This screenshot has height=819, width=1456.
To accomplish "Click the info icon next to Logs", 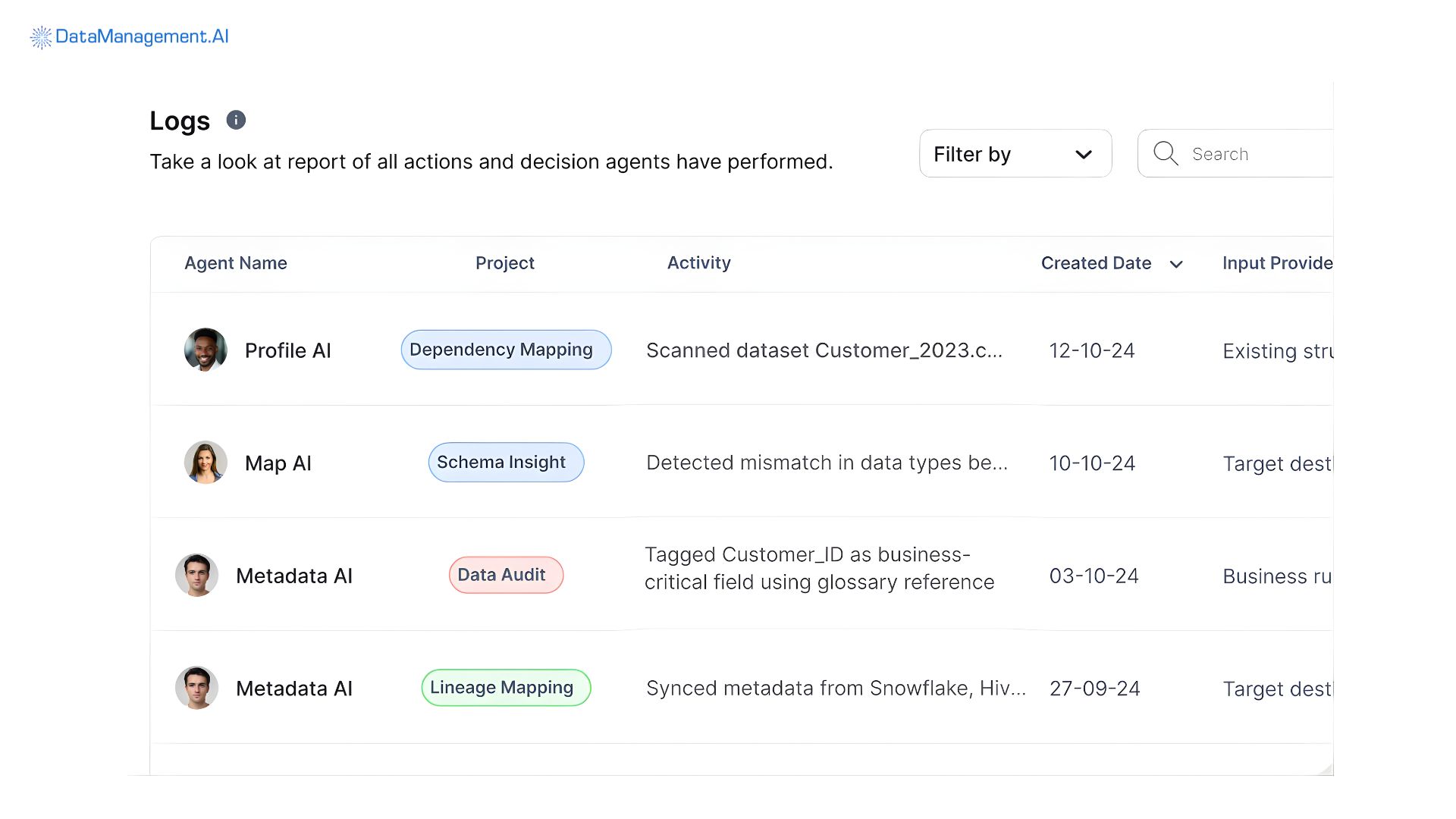I will (x=235, y=119).
